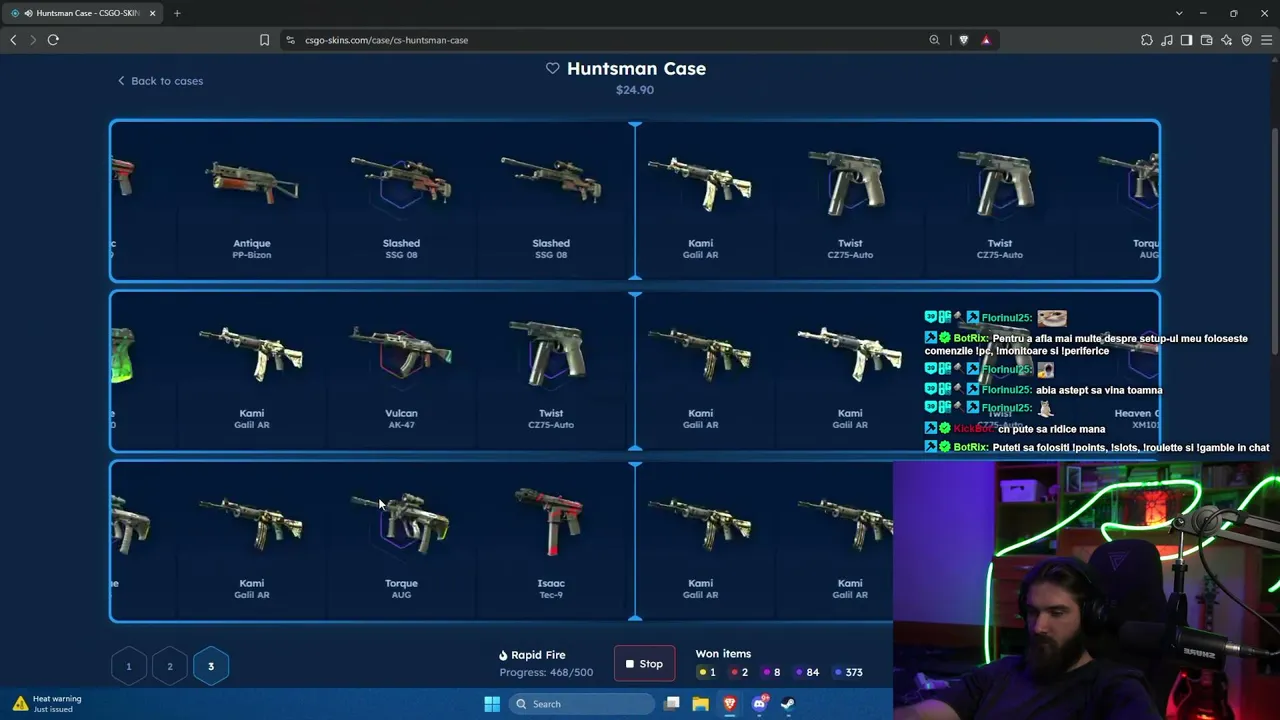
Task: Click the browser back arrow
Action: (13, 40)
